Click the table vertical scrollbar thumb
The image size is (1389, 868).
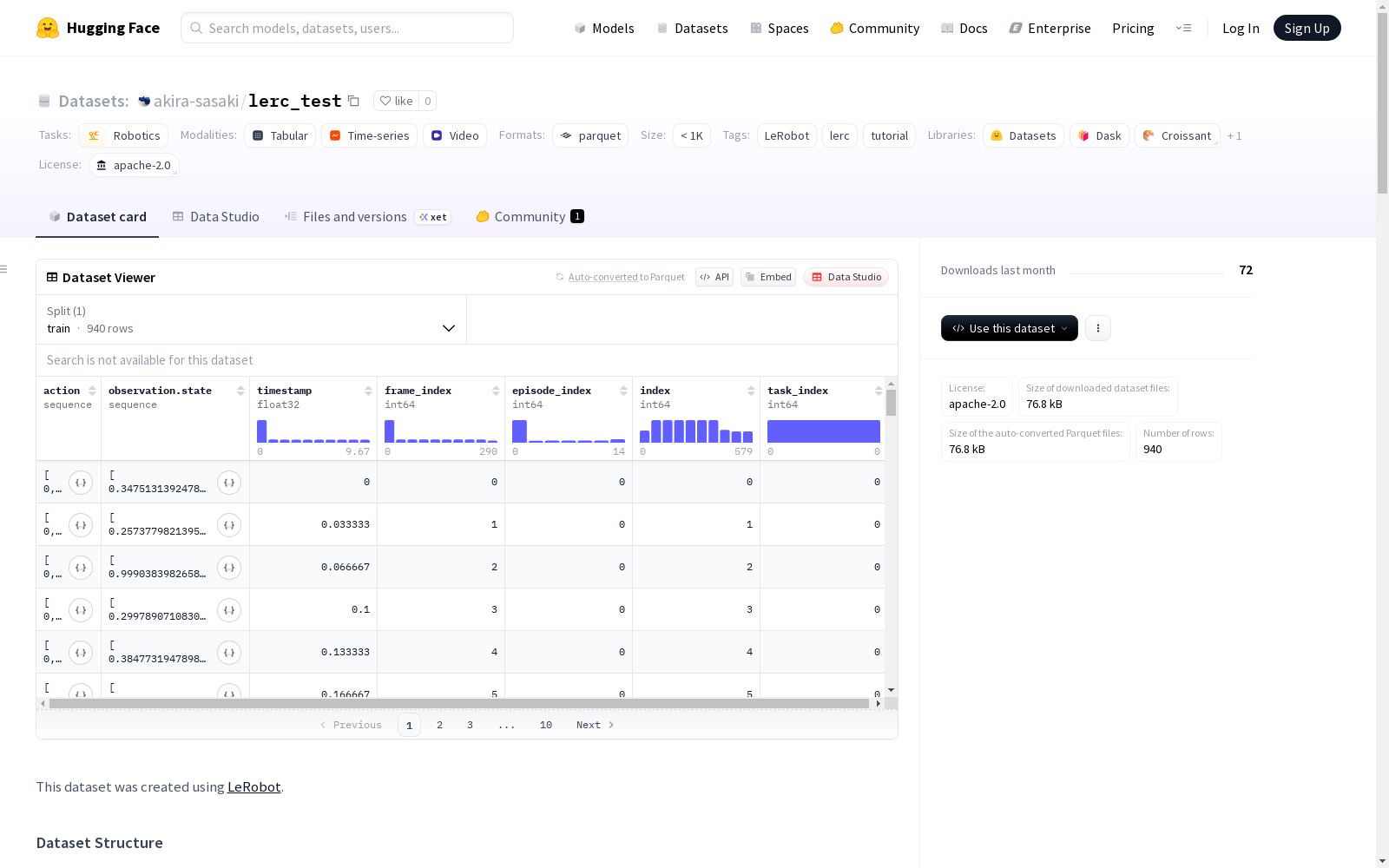click(891, 403)
